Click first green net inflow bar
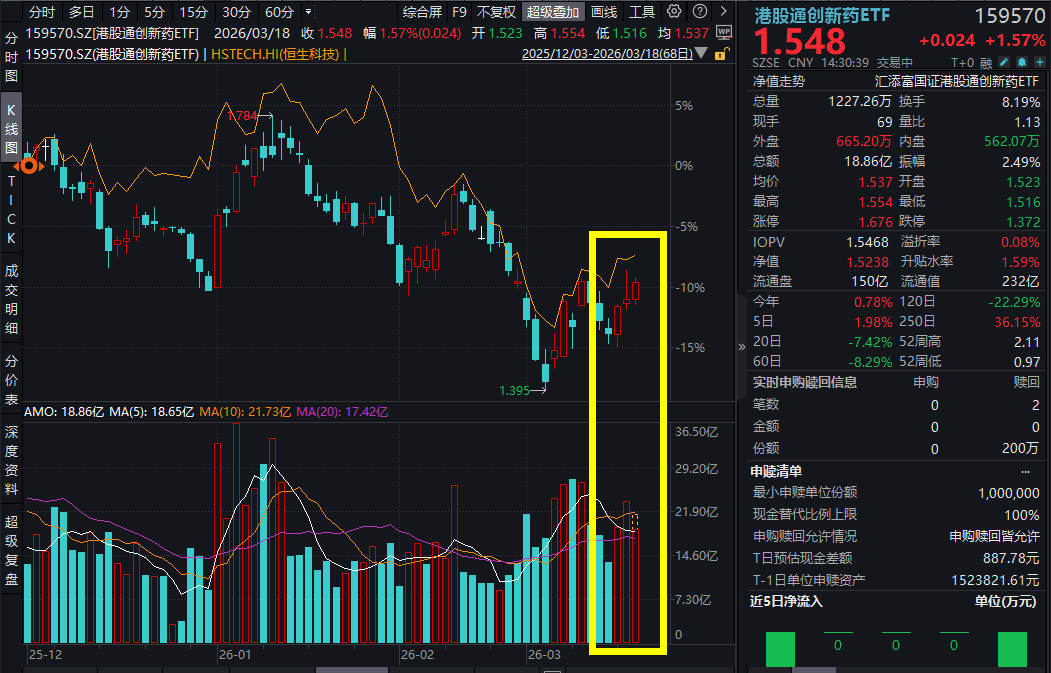1051x673 pixels. coord(780,650)
